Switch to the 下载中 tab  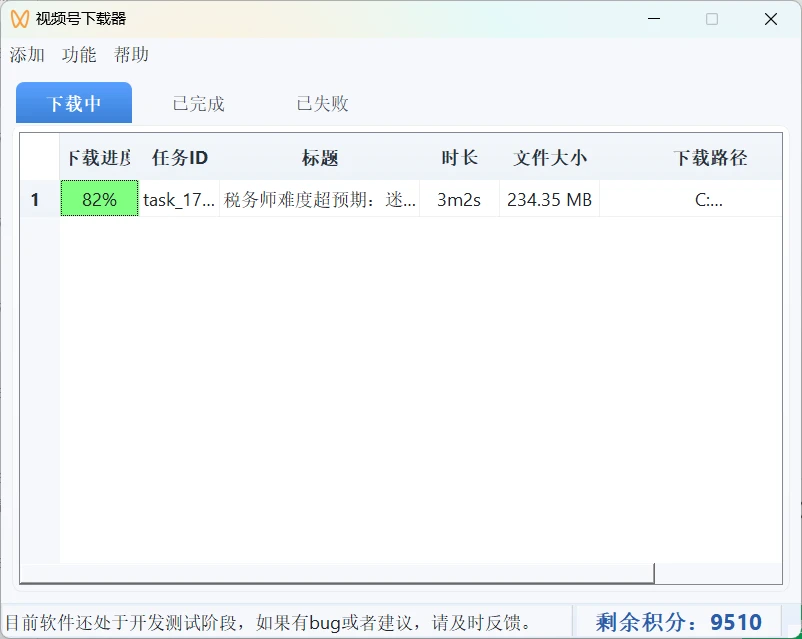[74, 103]
